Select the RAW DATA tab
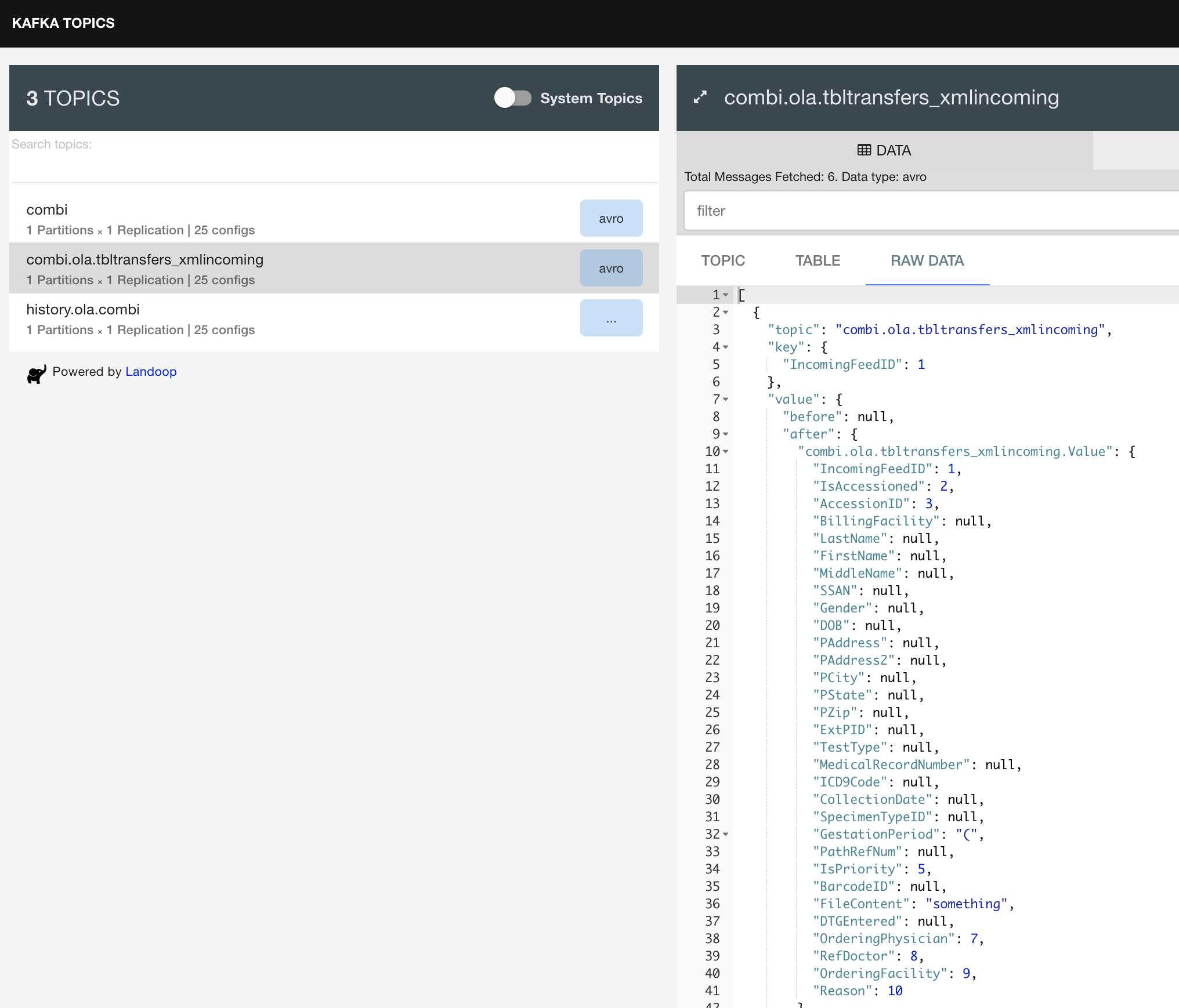The image size is (1179, 1008). [927, 260]
